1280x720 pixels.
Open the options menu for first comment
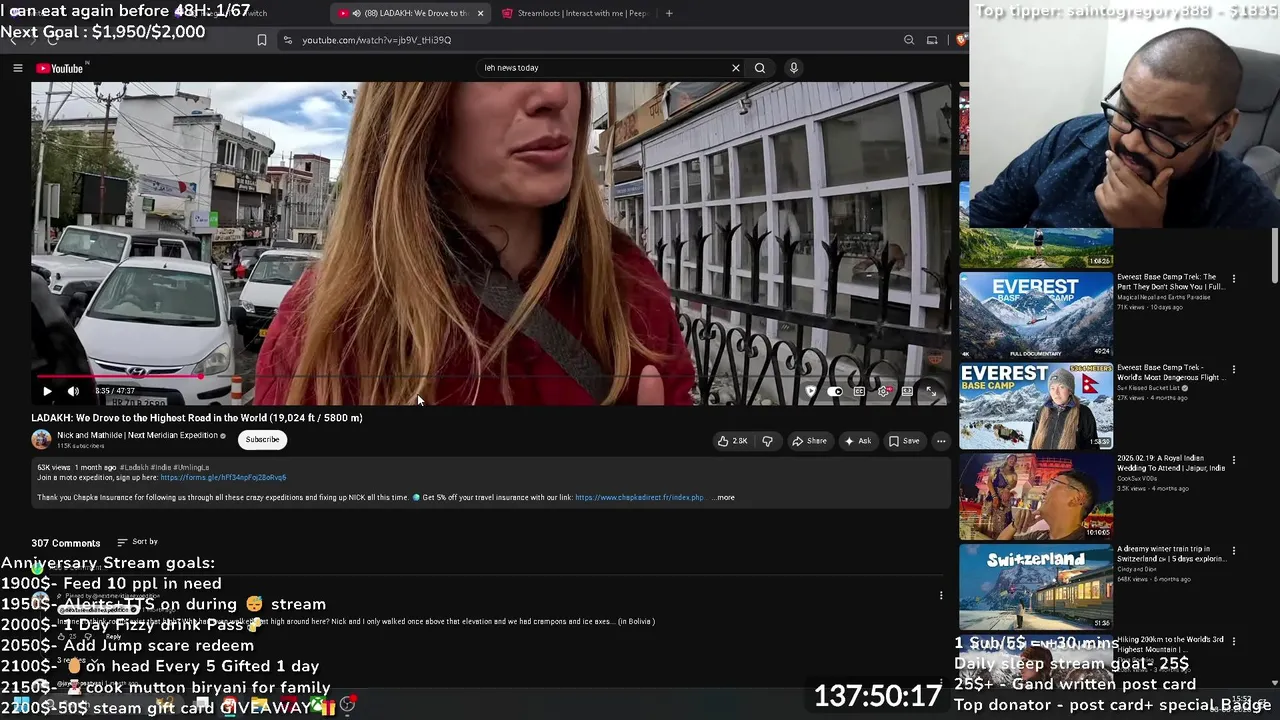click(x=941, y=596)
